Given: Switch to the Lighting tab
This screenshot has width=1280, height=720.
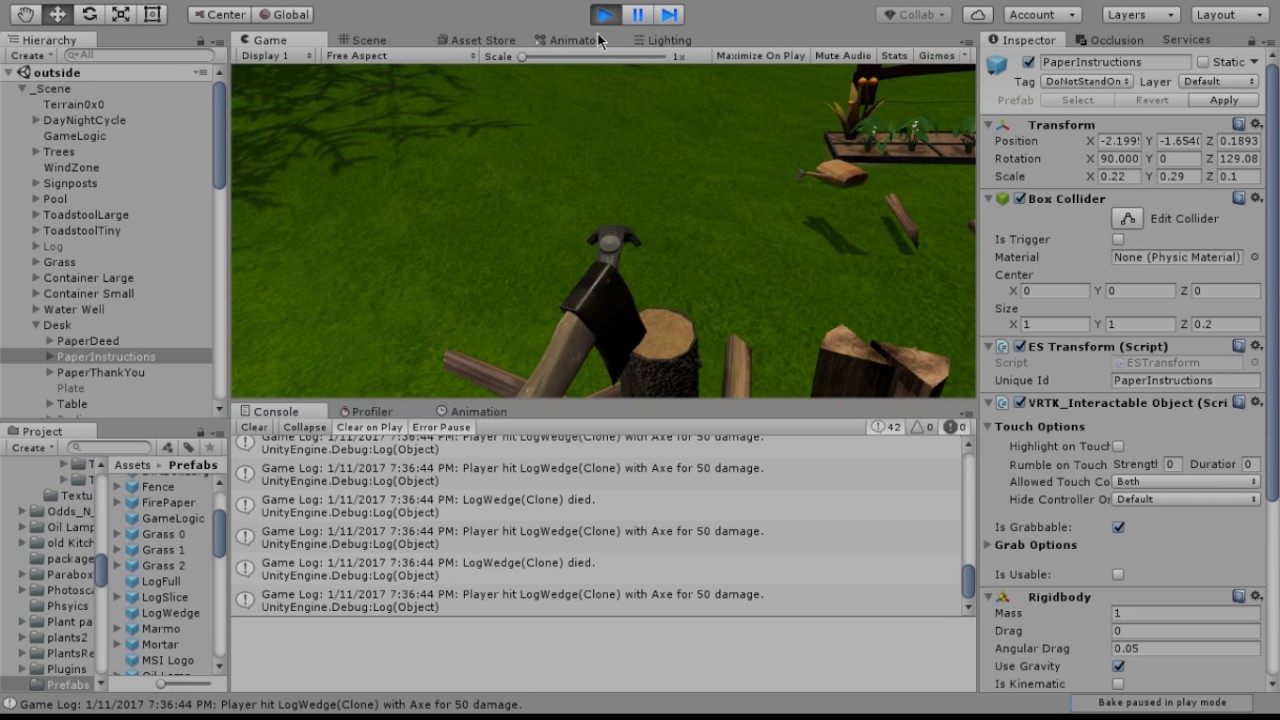Looking at the screenshot, I should tap(662, 40).
